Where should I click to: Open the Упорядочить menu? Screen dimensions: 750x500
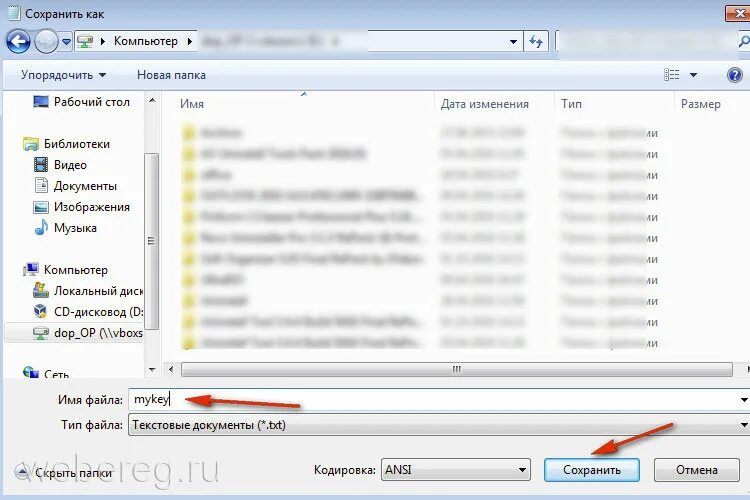pyautogui.click(x=63, y=75)
